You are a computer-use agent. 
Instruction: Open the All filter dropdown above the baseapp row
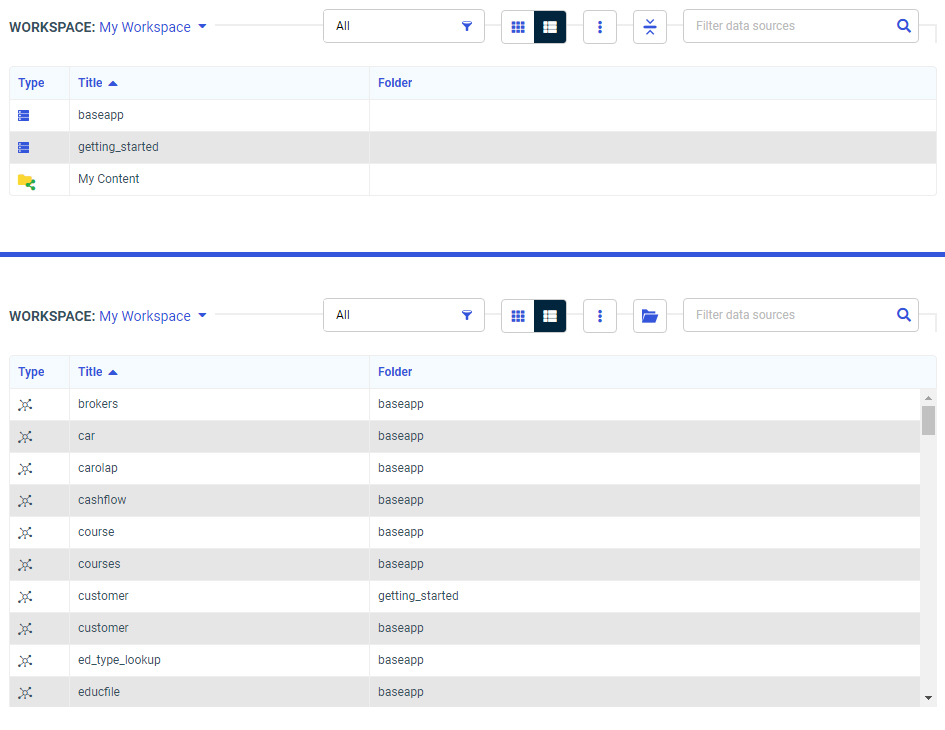404,26
